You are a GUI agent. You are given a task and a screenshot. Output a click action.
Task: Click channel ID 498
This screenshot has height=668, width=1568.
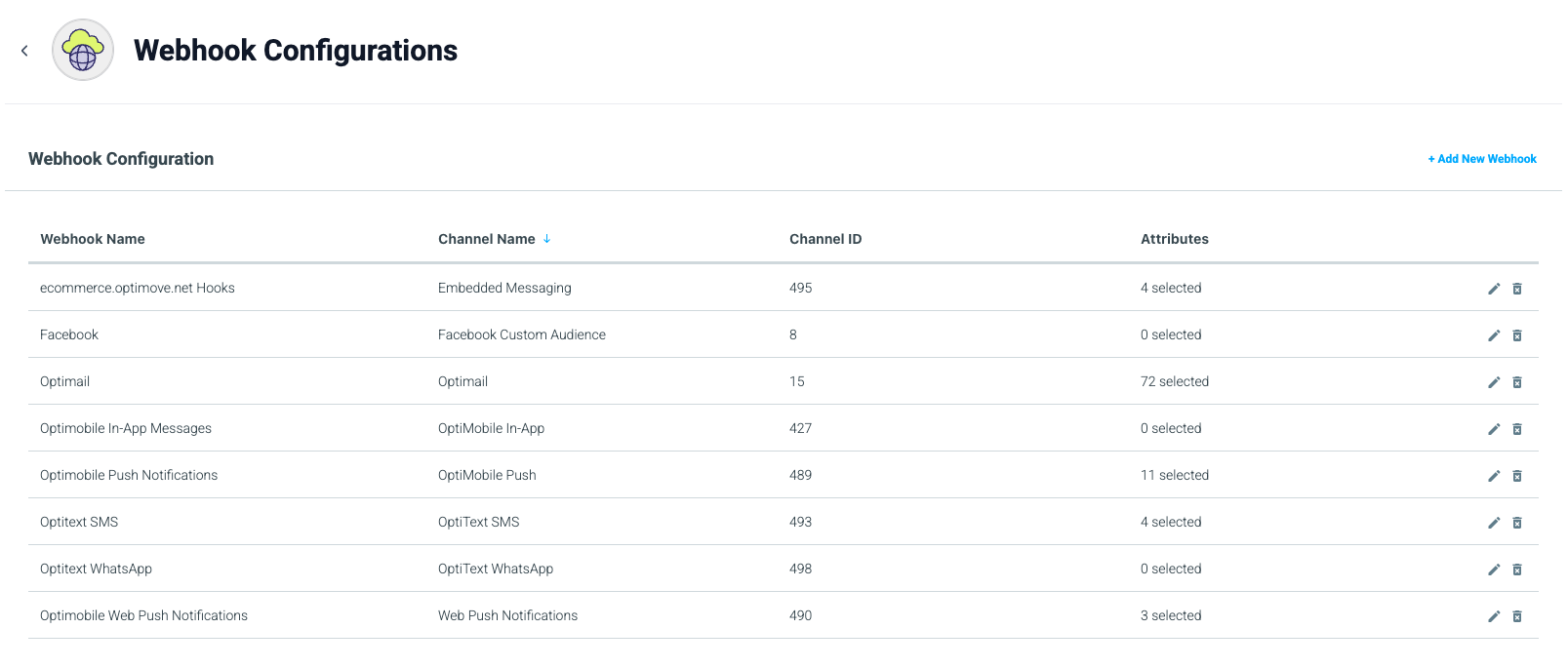click(800, 569)
